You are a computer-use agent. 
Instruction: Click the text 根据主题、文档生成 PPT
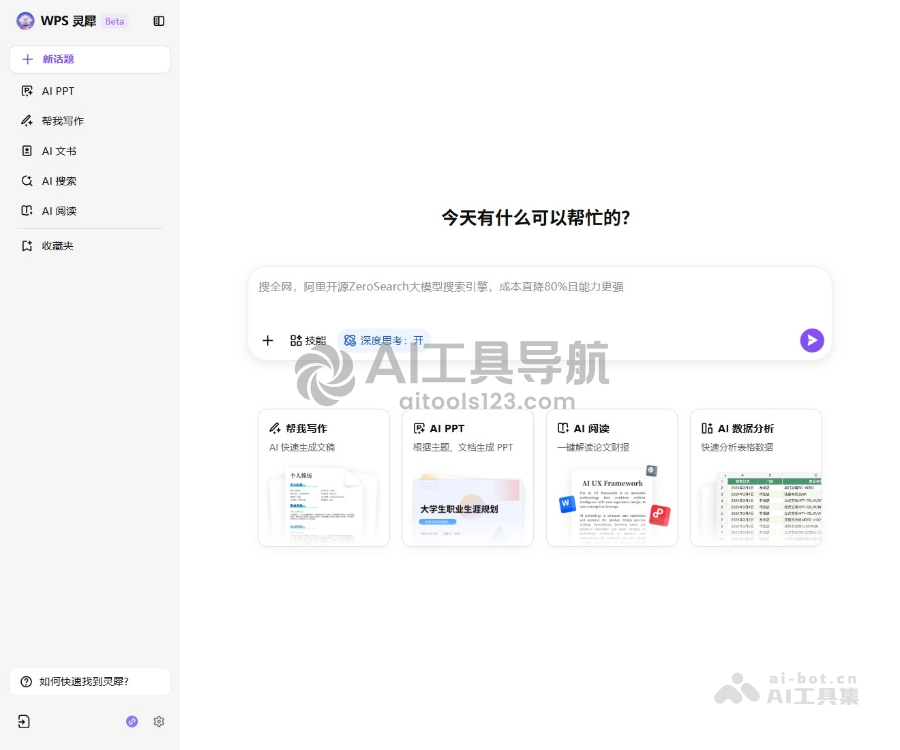tap(463, 447)
